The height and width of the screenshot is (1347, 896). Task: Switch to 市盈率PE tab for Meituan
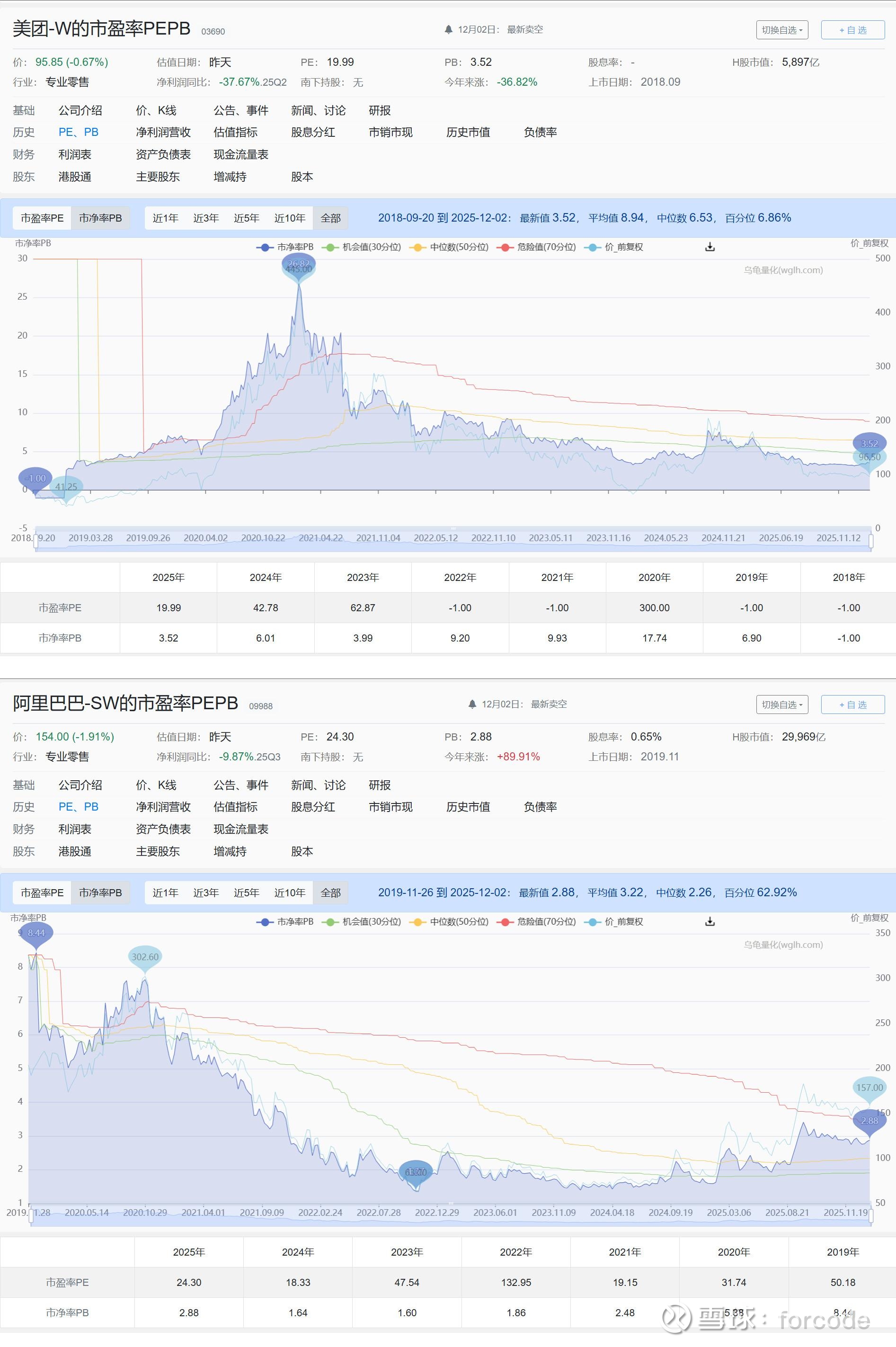[x=42, y=218]
